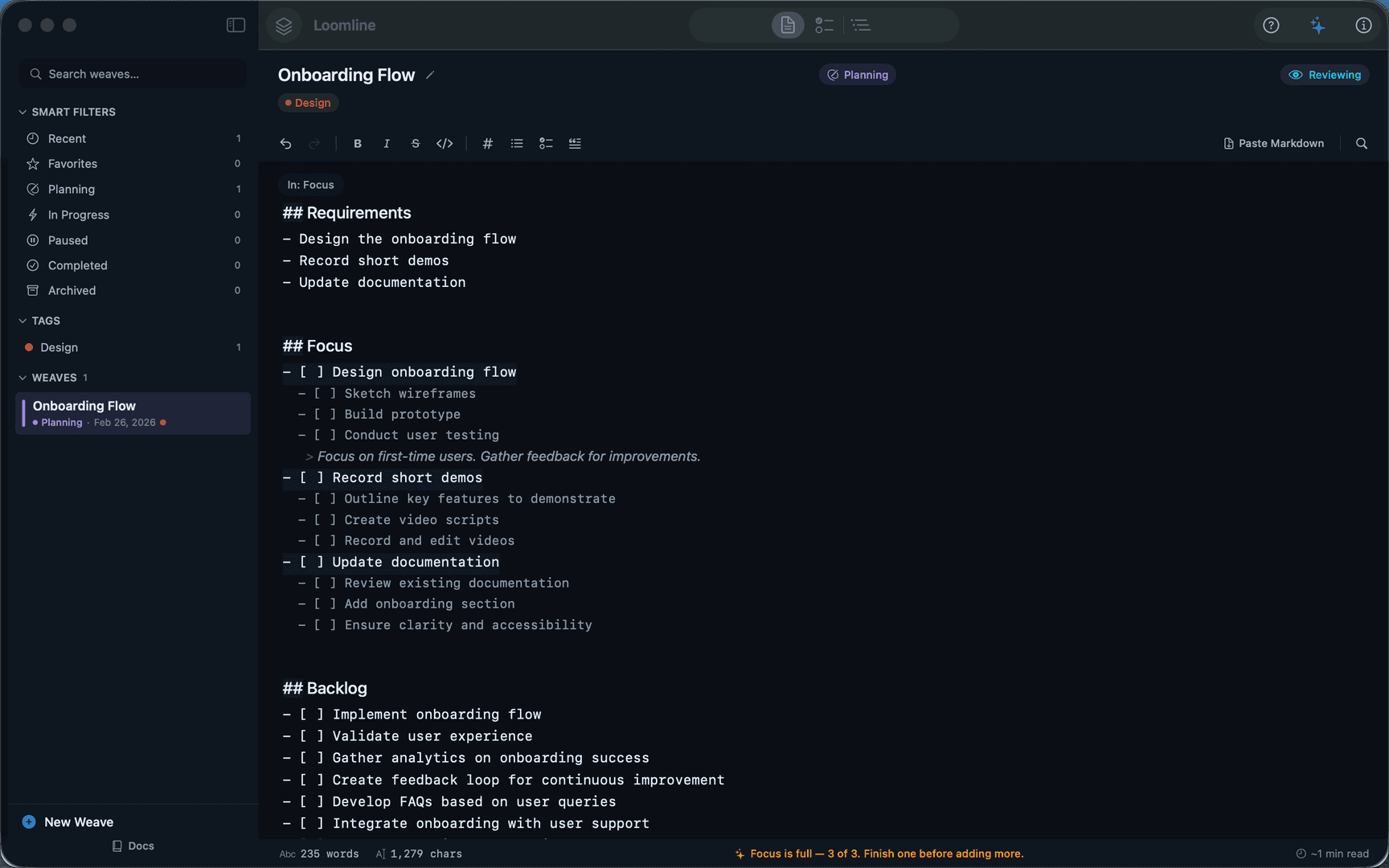Open the search icon in the editor toolbar
This screenshot has height=868, width=1389.
(1362, 143)
